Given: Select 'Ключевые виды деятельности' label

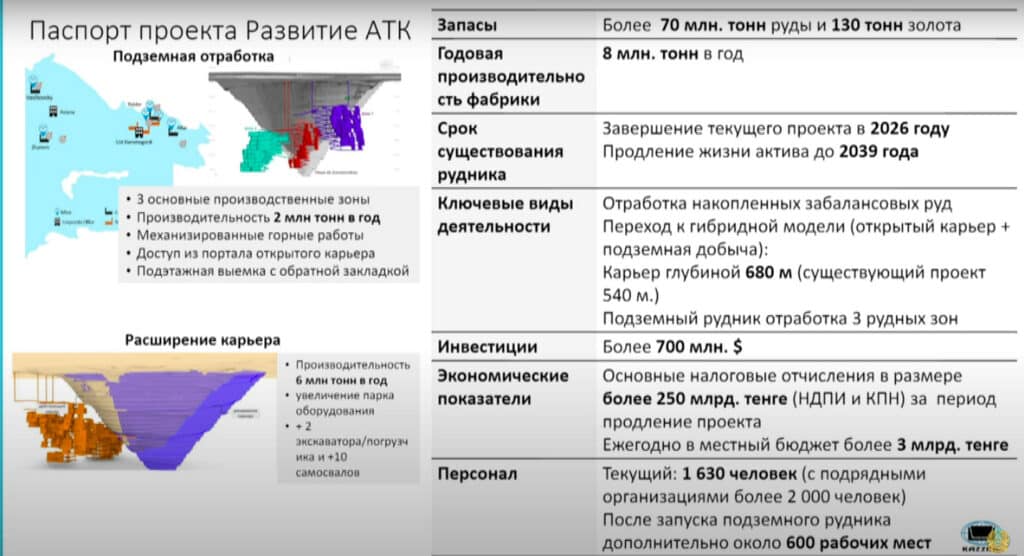Looking at the screenshot, I should (x=505, y=215).
